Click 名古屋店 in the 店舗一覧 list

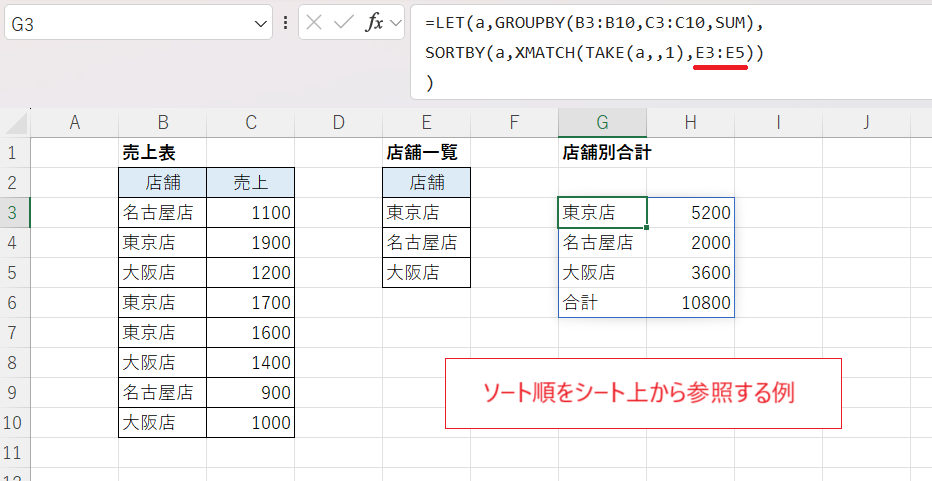[x=427, y=243]
